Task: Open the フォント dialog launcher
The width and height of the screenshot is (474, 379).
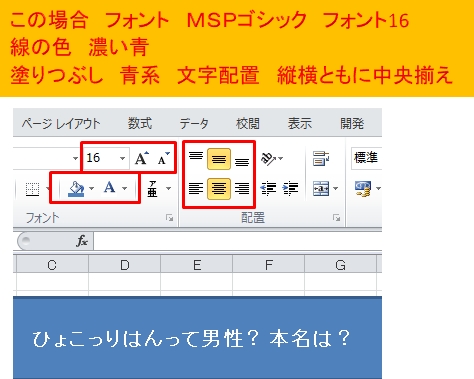Action: click(169, 218)
